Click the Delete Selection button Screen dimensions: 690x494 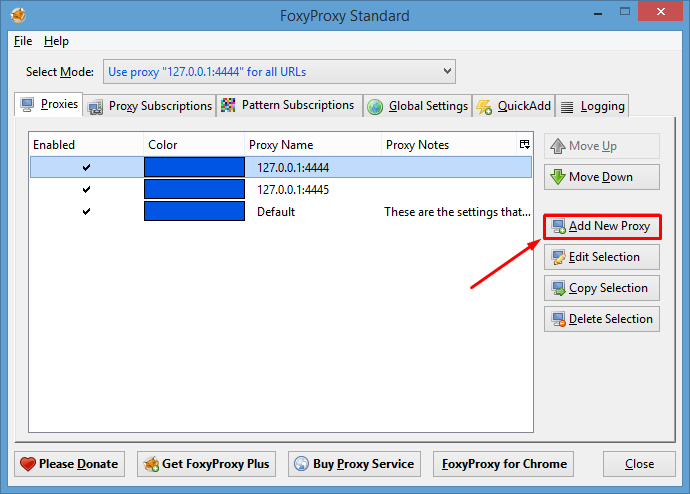point(602,319)
